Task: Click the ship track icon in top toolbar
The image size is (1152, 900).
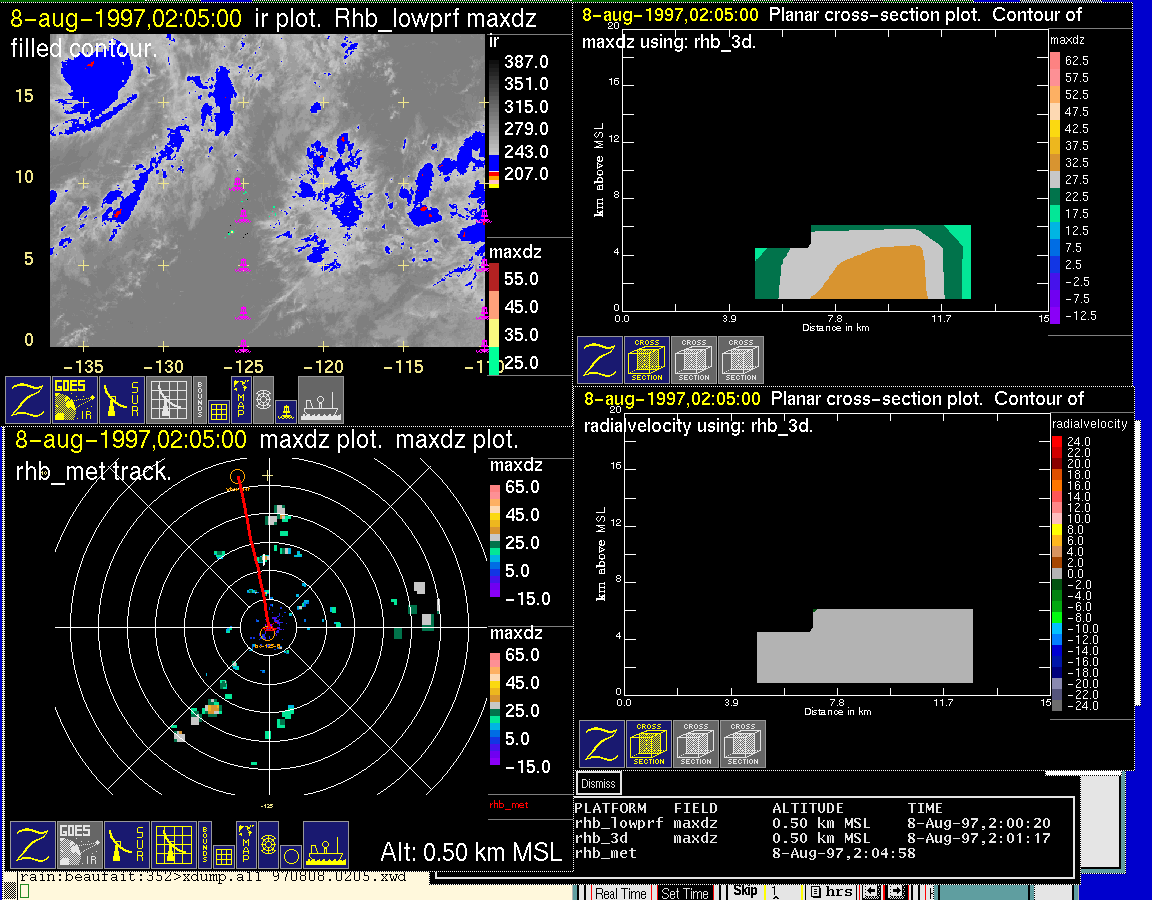Action: [x=320, y=399]
